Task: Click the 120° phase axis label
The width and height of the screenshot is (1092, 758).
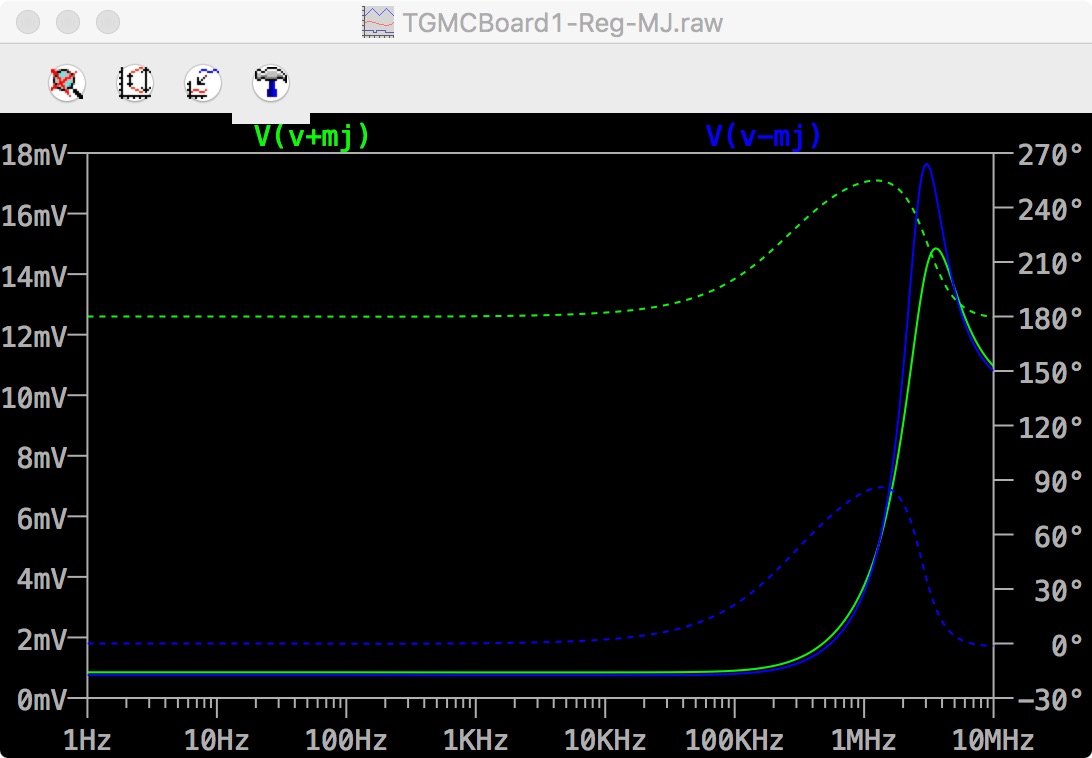Action: pos(1051,426)
